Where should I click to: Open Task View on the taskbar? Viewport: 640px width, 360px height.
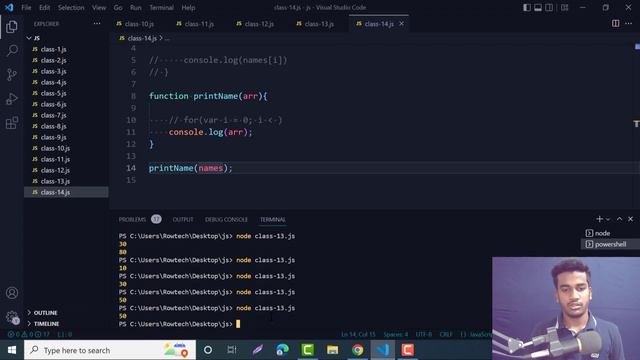[232, 350]
